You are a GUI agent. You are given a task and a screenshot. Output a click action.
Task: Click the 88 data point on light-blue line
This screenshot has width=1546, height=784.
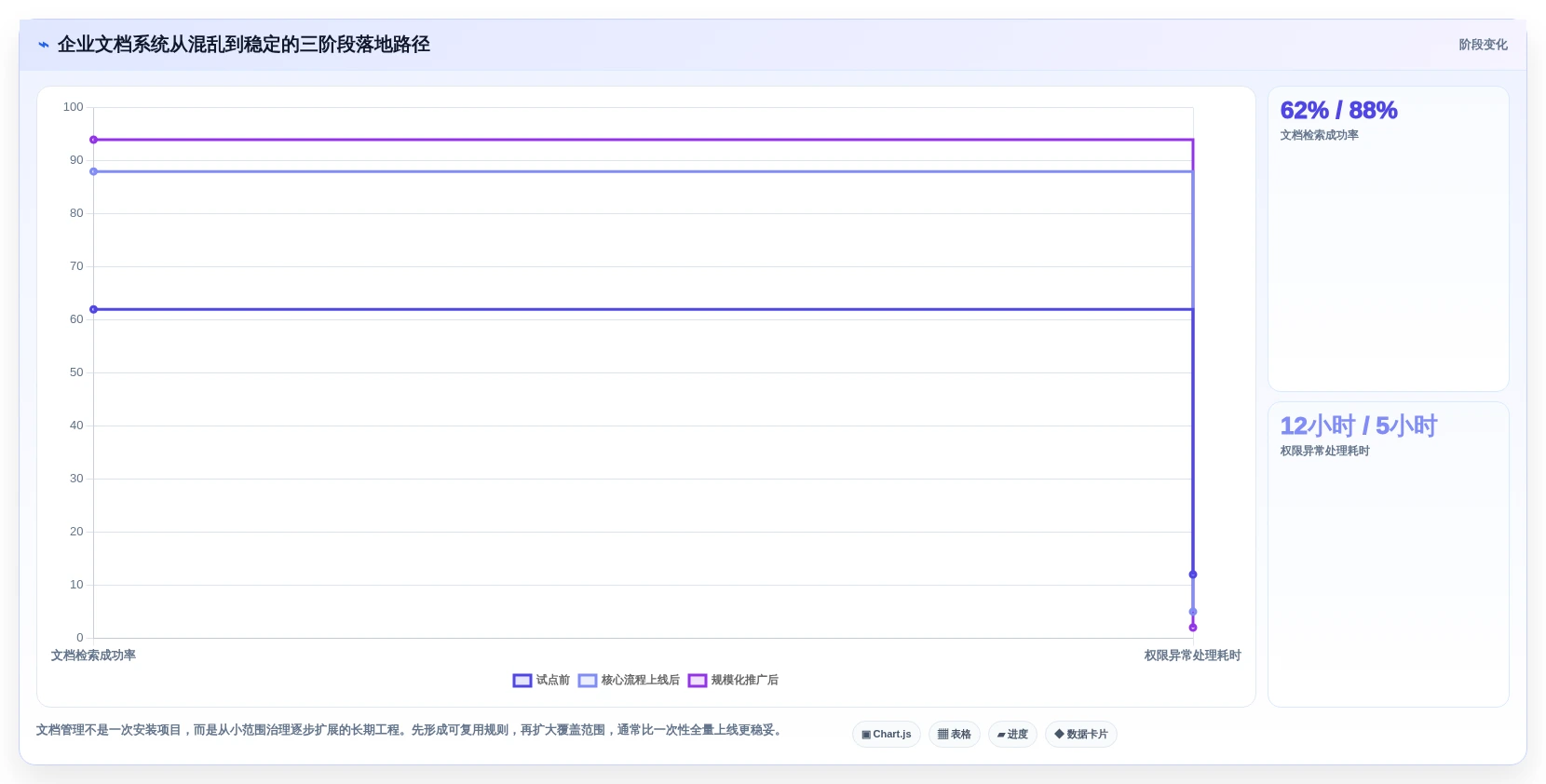click(x=93, y=171)
